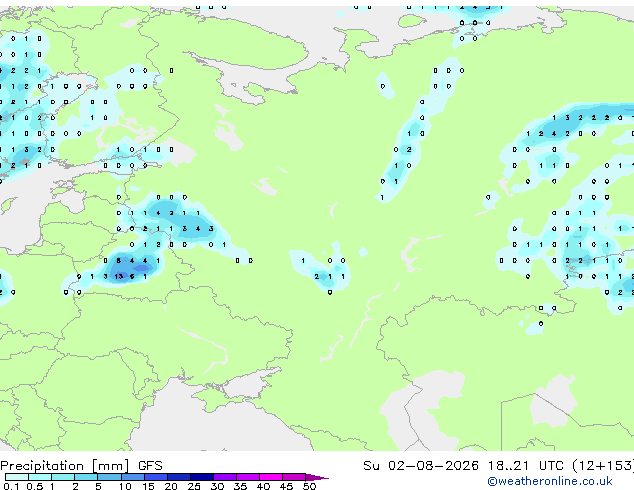This screenshot has height=490, width=634.
Task: Click the 1–2 mm legend swatch
Action: click(63, 477)
